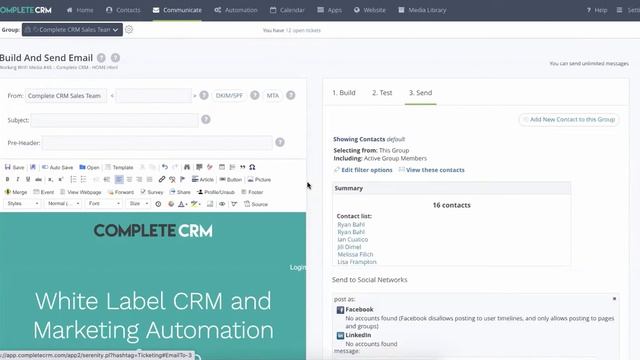Click the open tickets link

[x=303, y=30]
